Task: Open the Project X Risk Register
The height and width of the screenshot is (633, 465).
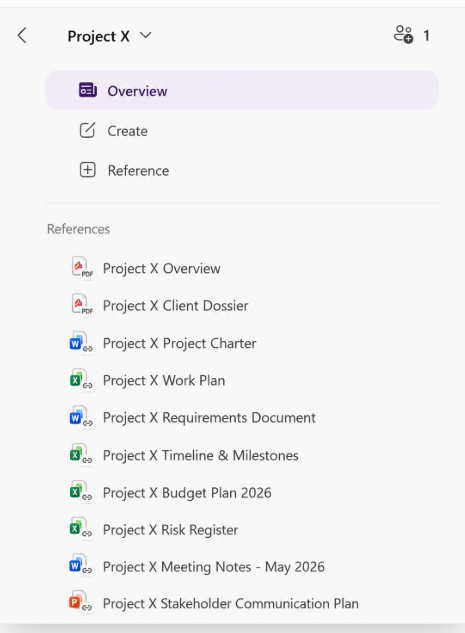Action: click(170, 530)
